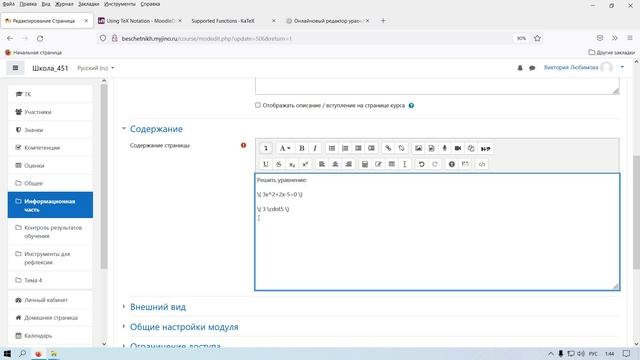640x360 pixels.
Task: Open Участники in the sidebar
Action: [x=50, y=112]
